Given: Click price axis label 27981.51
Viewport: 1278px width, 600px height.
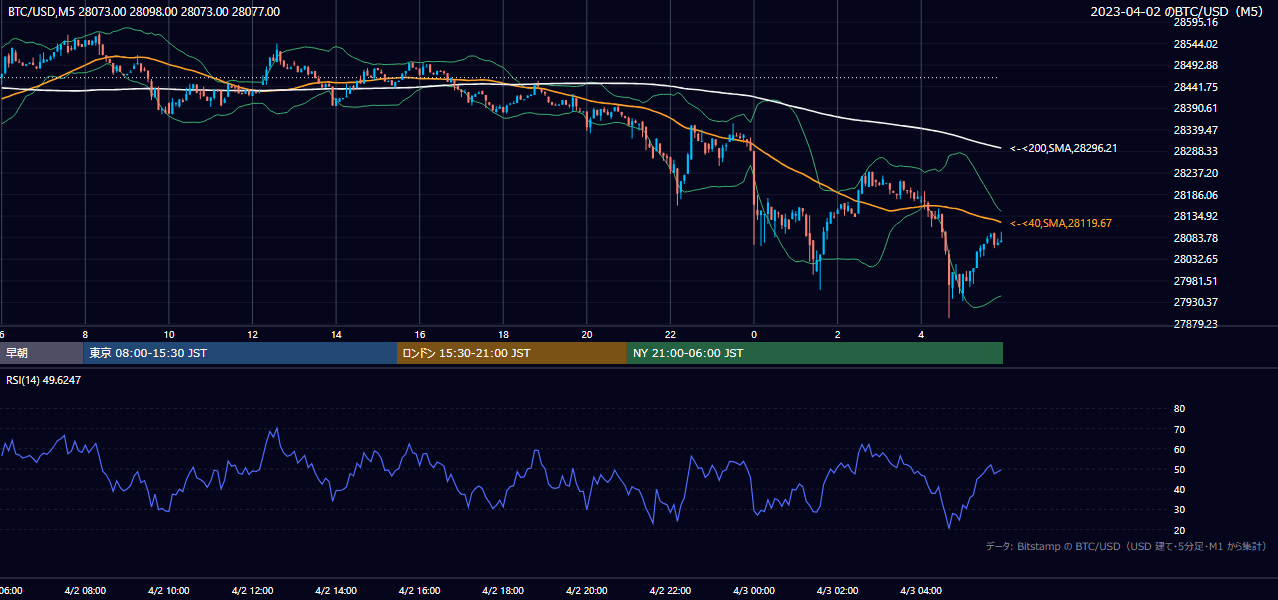Looking at the screenshot, I should 1195,281.
